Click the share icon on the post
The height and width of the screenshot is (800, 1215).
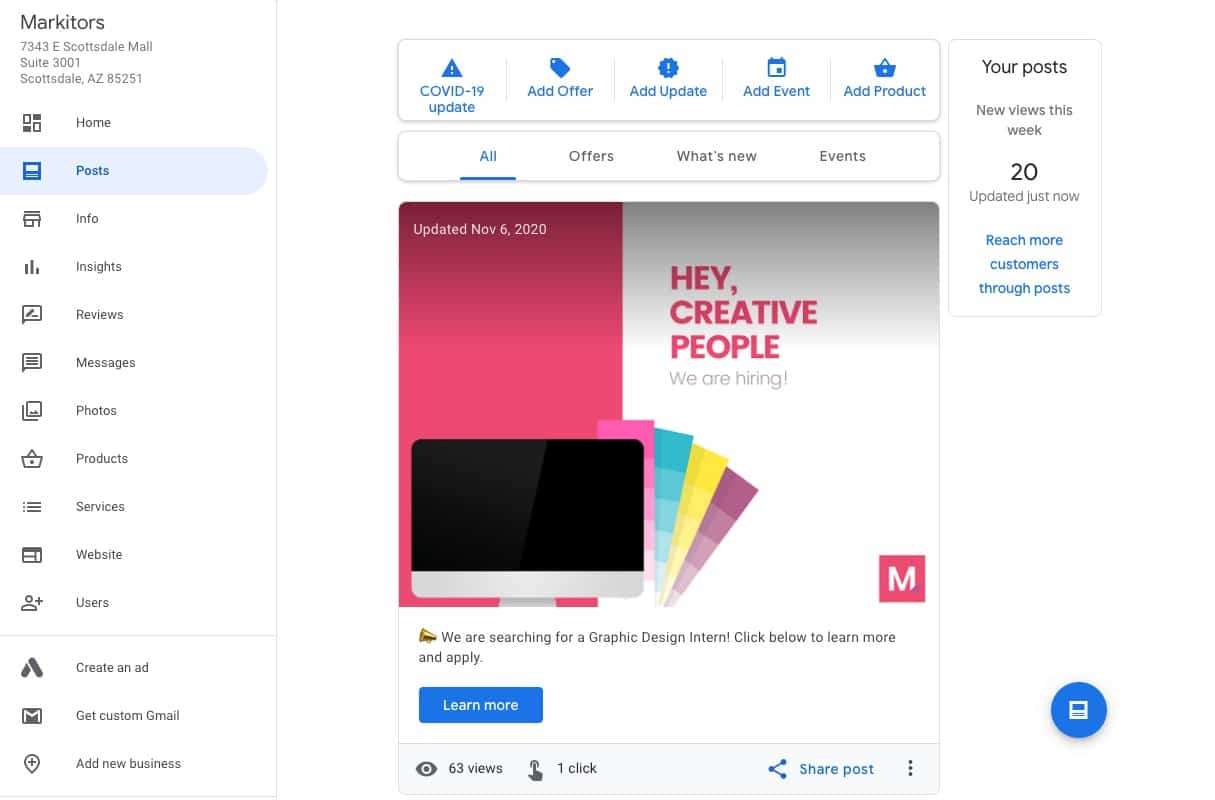[x=777, y=769]
